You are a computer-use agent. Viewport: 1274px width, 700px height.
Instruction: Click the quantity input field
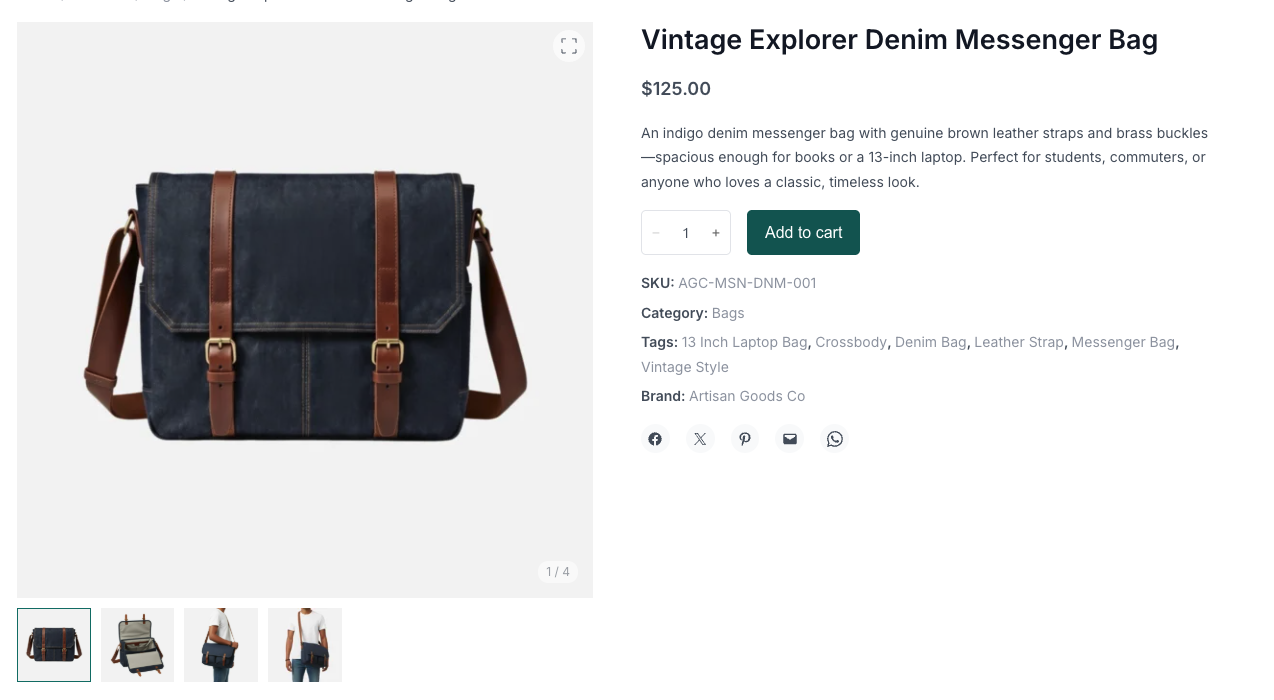[x=686, y=233]
